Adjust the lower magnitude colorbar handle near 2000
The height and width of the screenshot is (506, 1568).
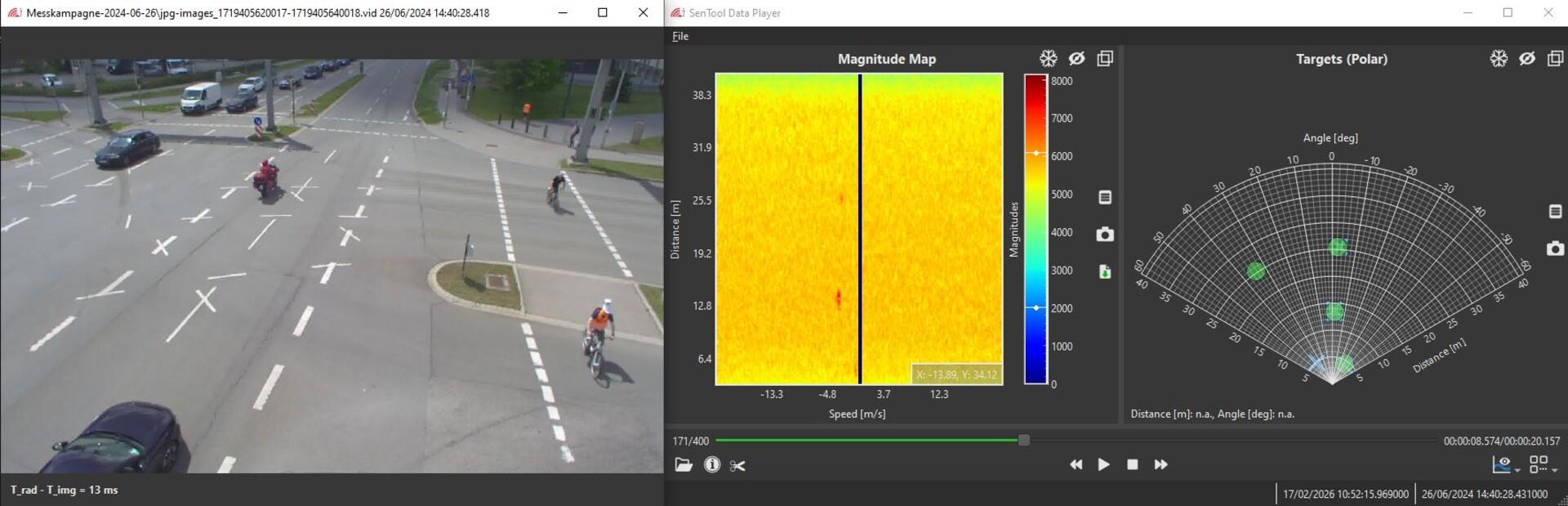(1036, 308)
